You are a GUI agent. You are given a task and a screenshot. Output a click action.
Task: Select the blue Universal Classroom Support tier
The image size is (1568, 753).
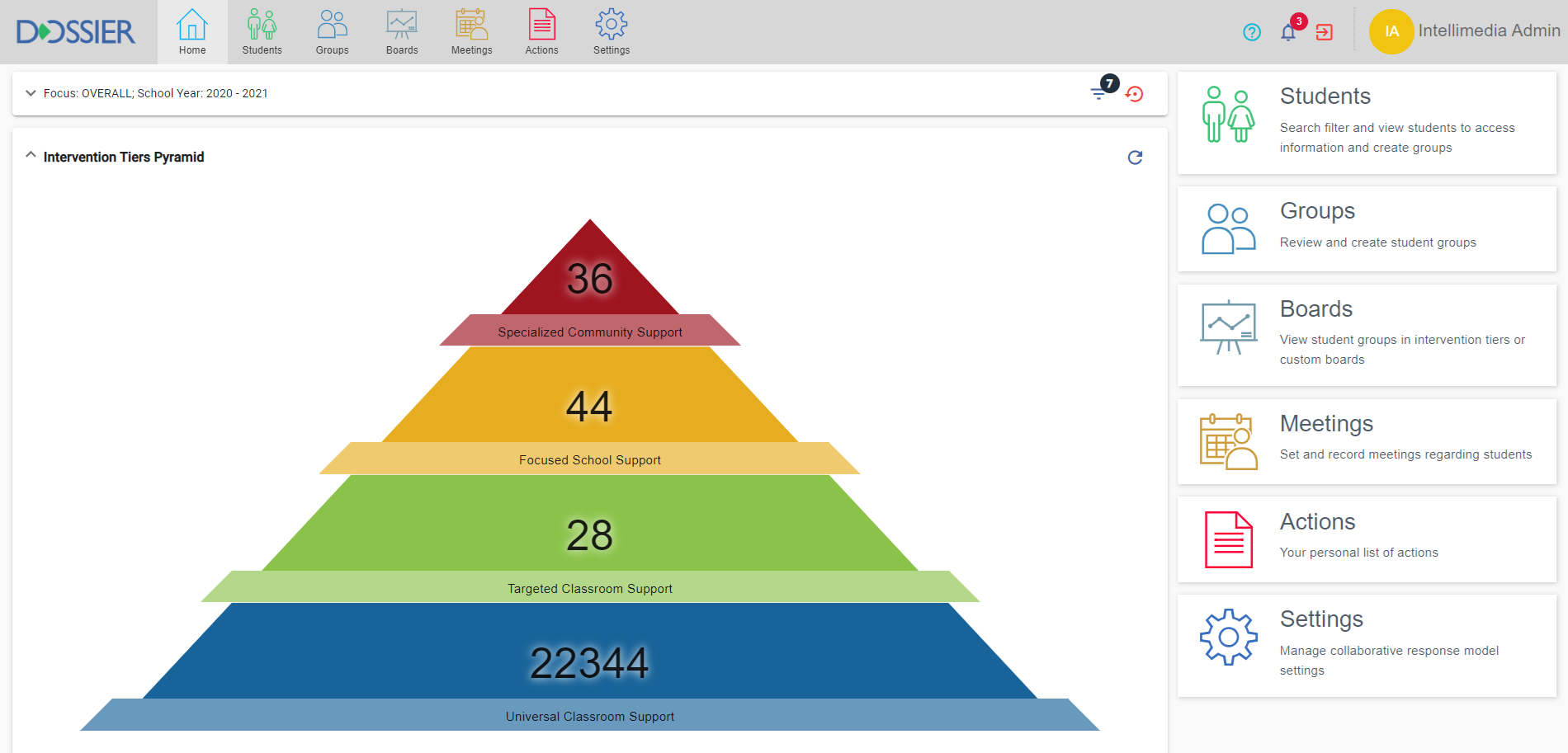pyautogui.click(x=589, y=662)
